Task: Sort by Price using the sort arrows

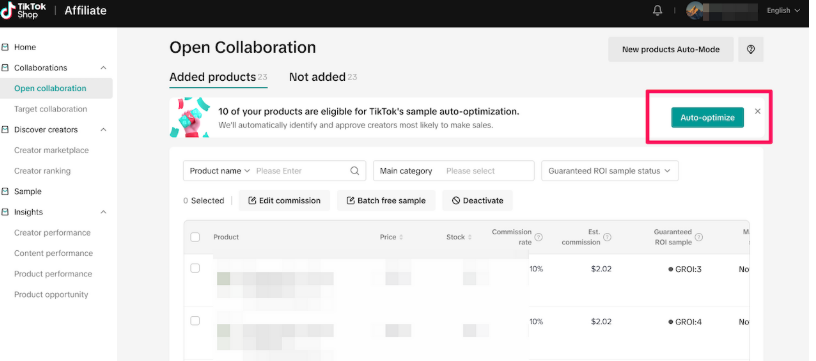Action: (401, 237)
